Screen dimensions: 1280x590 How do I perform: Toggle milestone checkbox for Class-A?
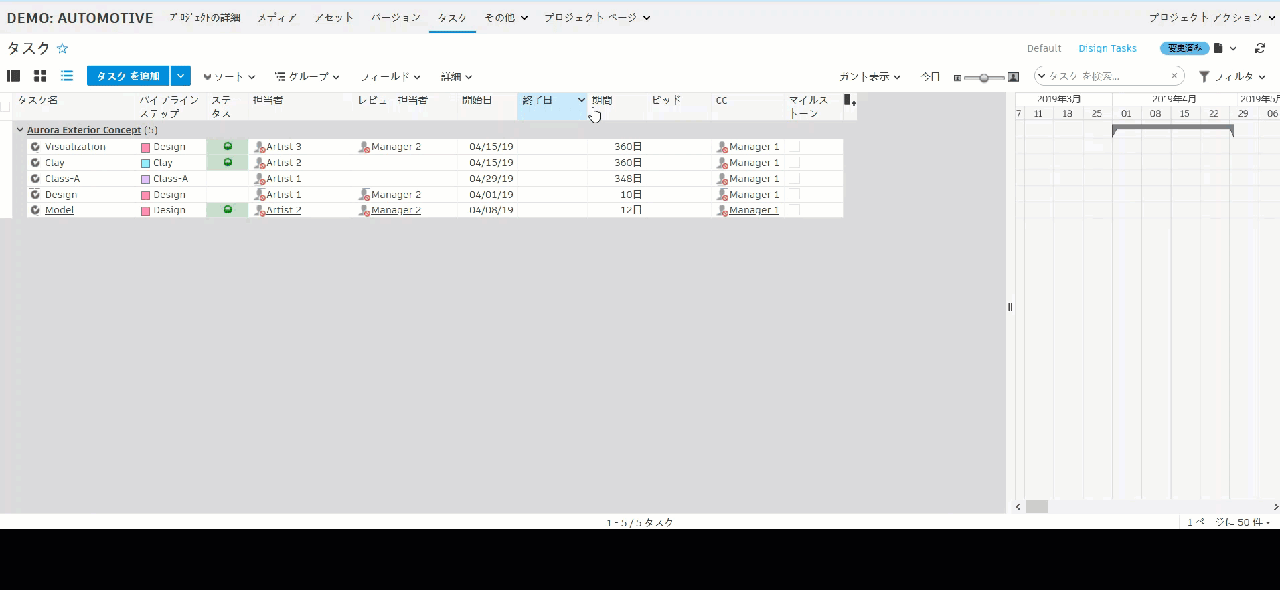(794, 178)
